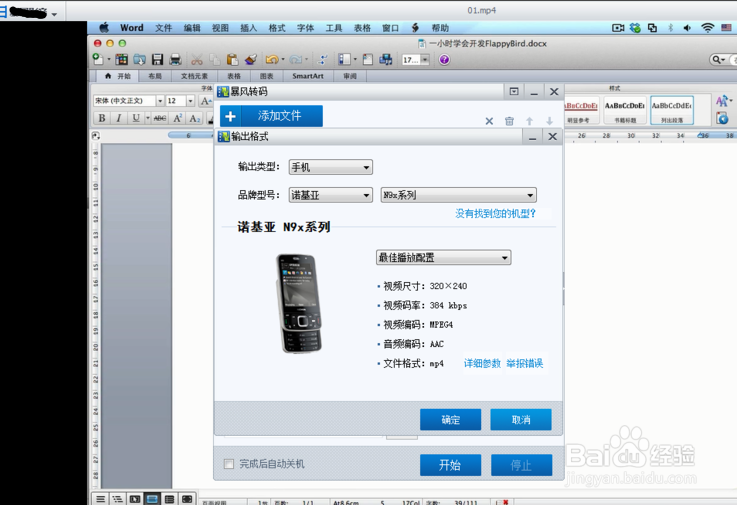Switch to 审阅 ribbon tab
Image resolution: width=737 pixels, height=505 pixels.
[x=350, y=76]
